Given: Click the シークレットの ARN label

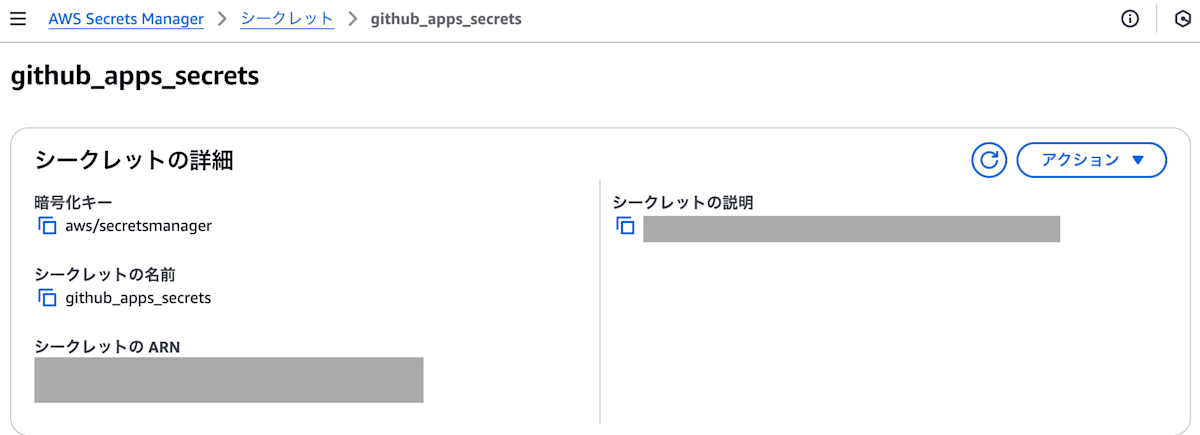Looking at the screenshot, I should pos(107,347).
